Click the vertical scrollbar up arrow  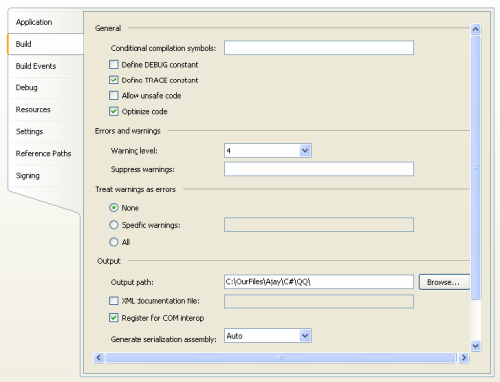(x=476, y=29)
